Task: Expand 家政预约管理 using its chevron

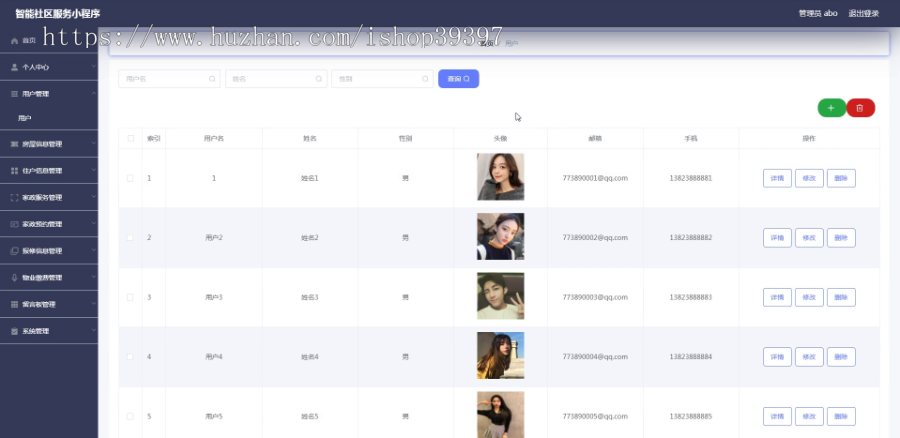Action: pyautogui.click(x=94, y=223)
